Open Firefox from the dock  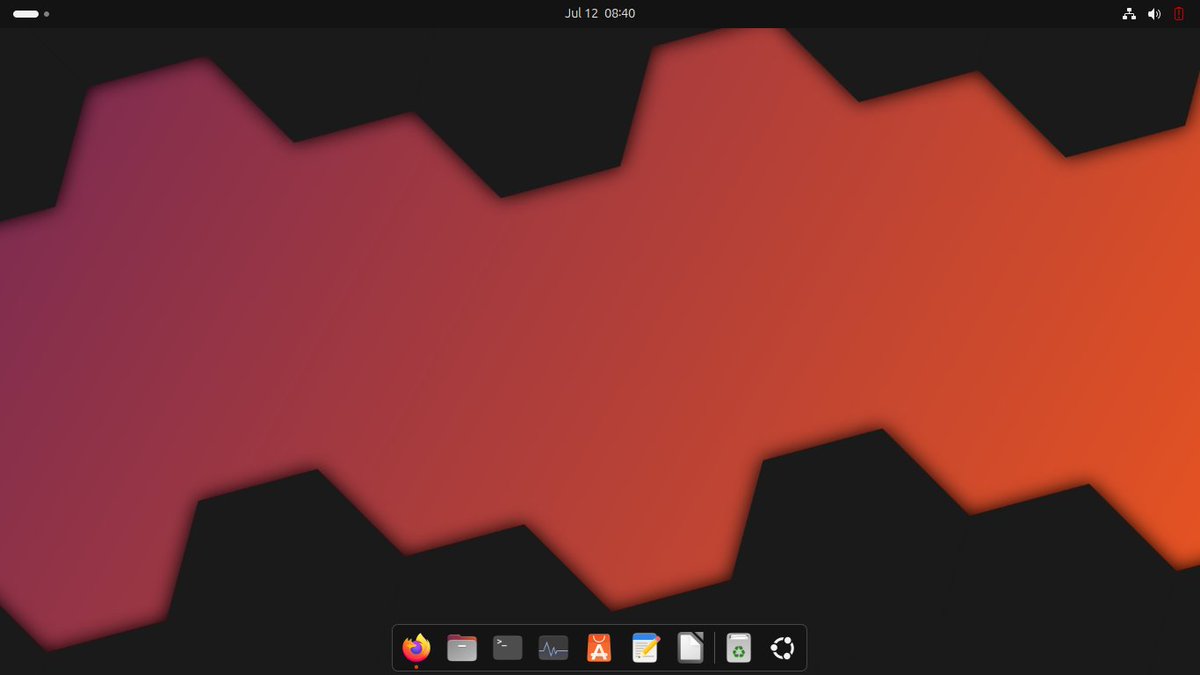[416, 648]
